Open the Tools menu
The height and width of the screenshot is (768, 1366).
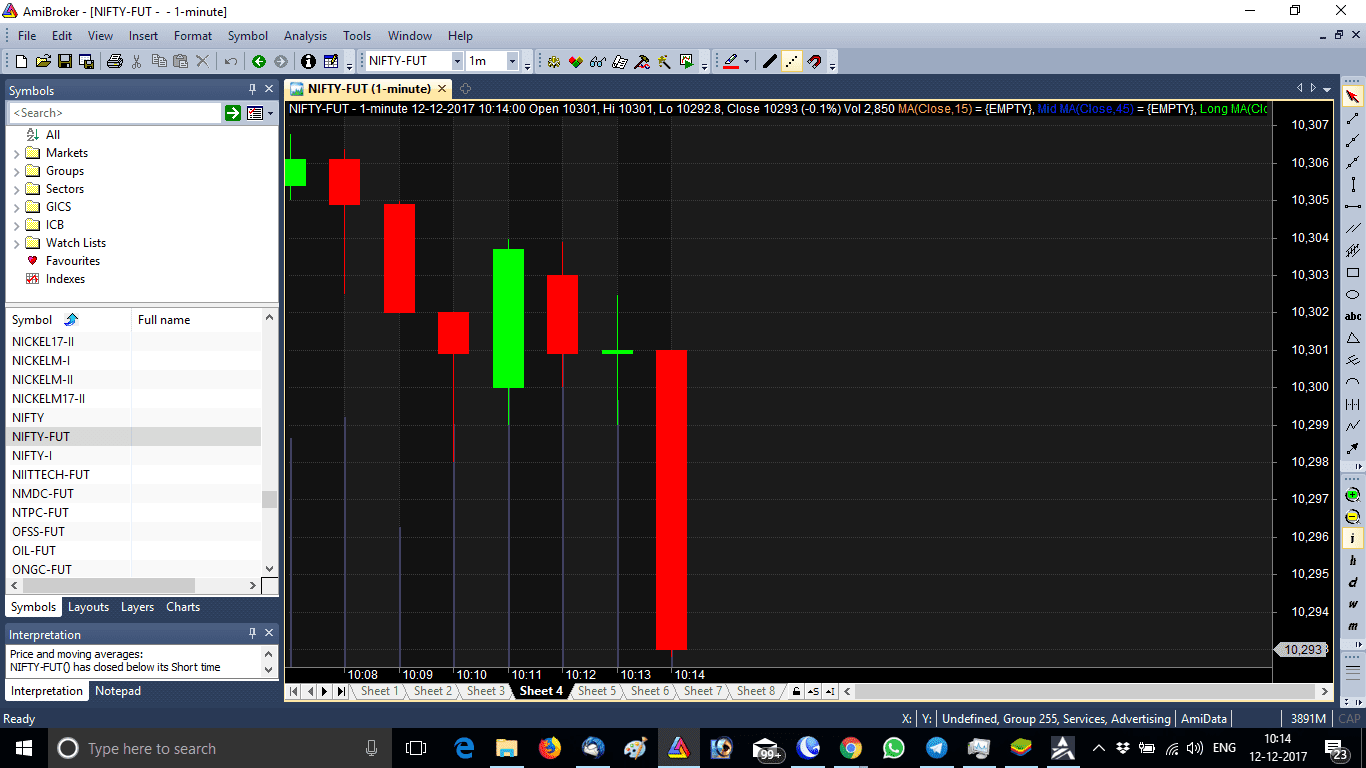(x=357, y=36)
